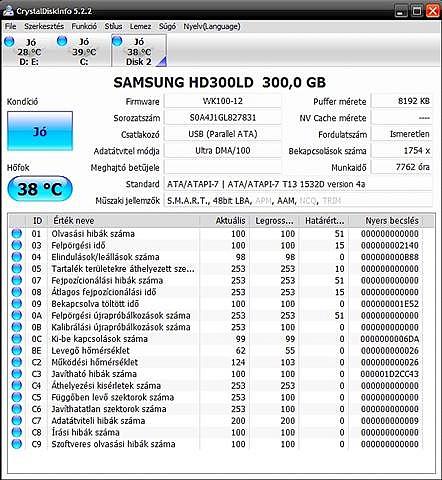Click status icon for attribute 05
Viewport: 442px width, 480px height.
[17, 269]
